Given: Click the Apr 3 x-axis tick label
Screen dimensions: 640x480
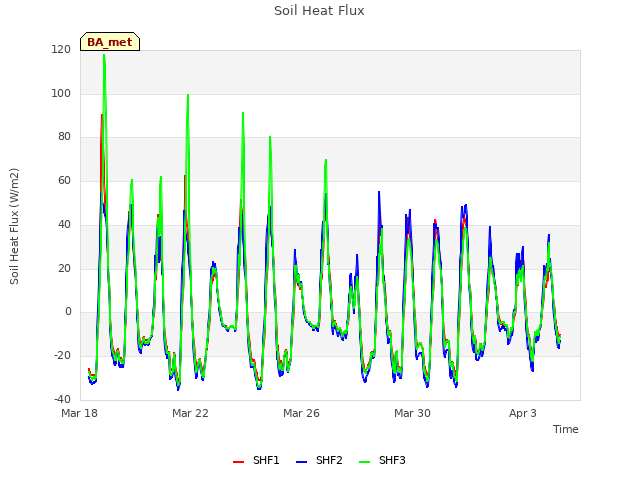Looking at the screenshot, I should click(x=522, y=413).
